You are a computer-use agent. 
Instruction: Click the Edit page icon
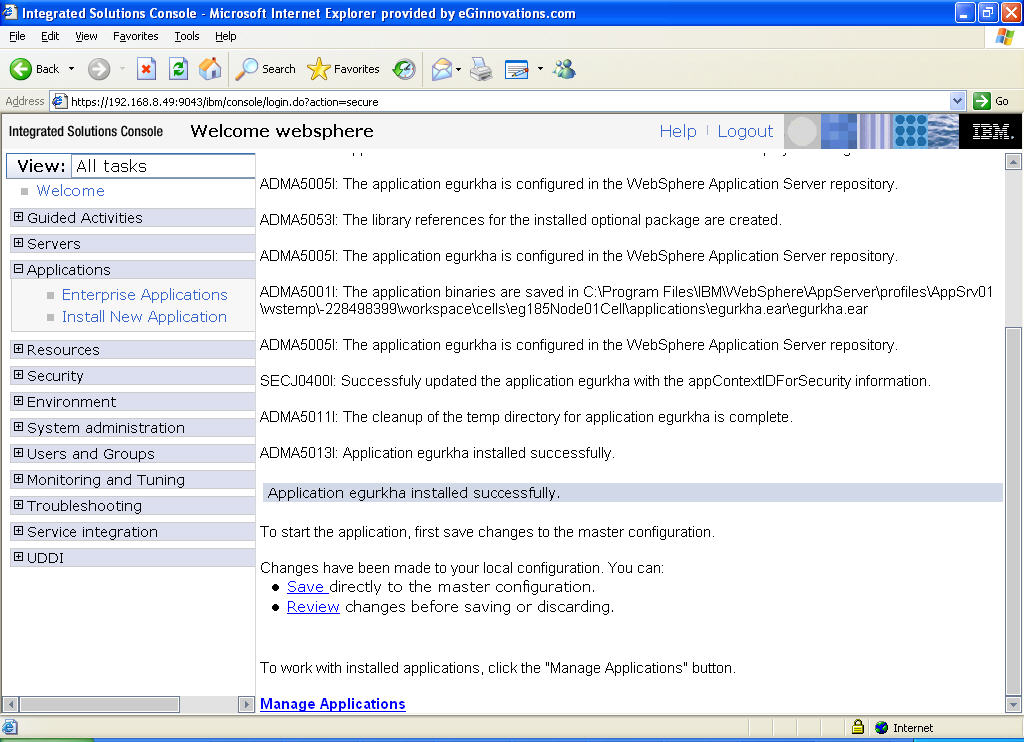click(517, 69)
